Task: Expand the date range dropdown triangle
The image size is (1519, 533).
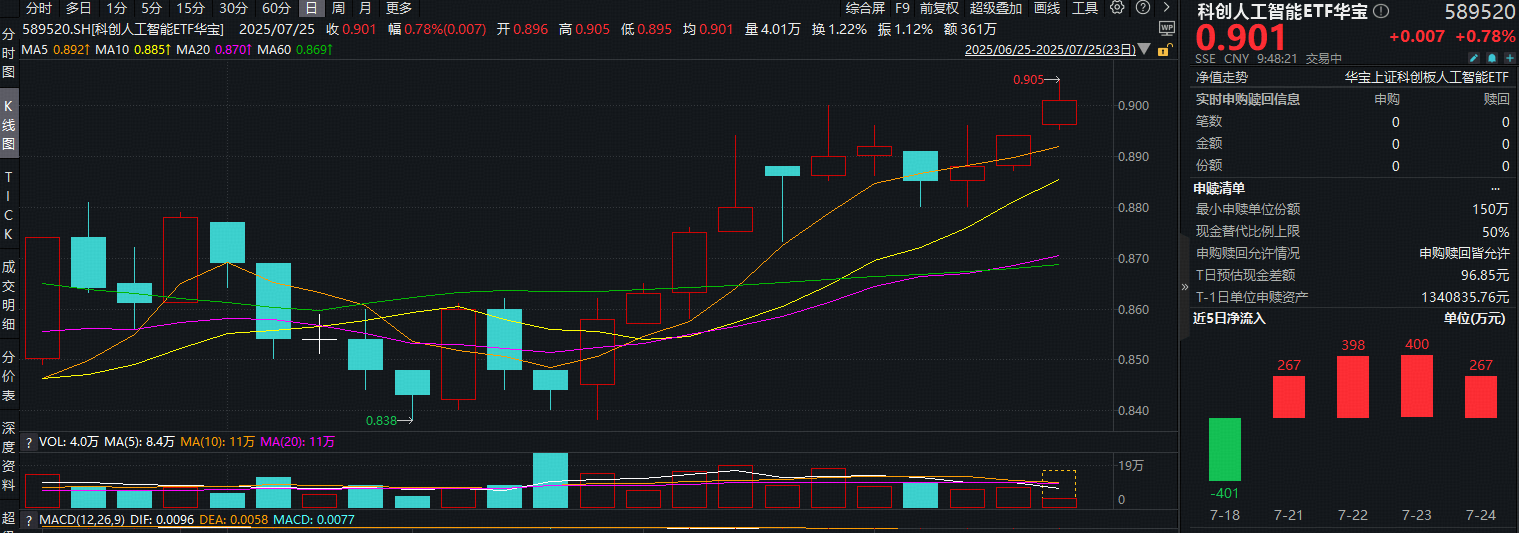Action: (x=1144, y=49)
